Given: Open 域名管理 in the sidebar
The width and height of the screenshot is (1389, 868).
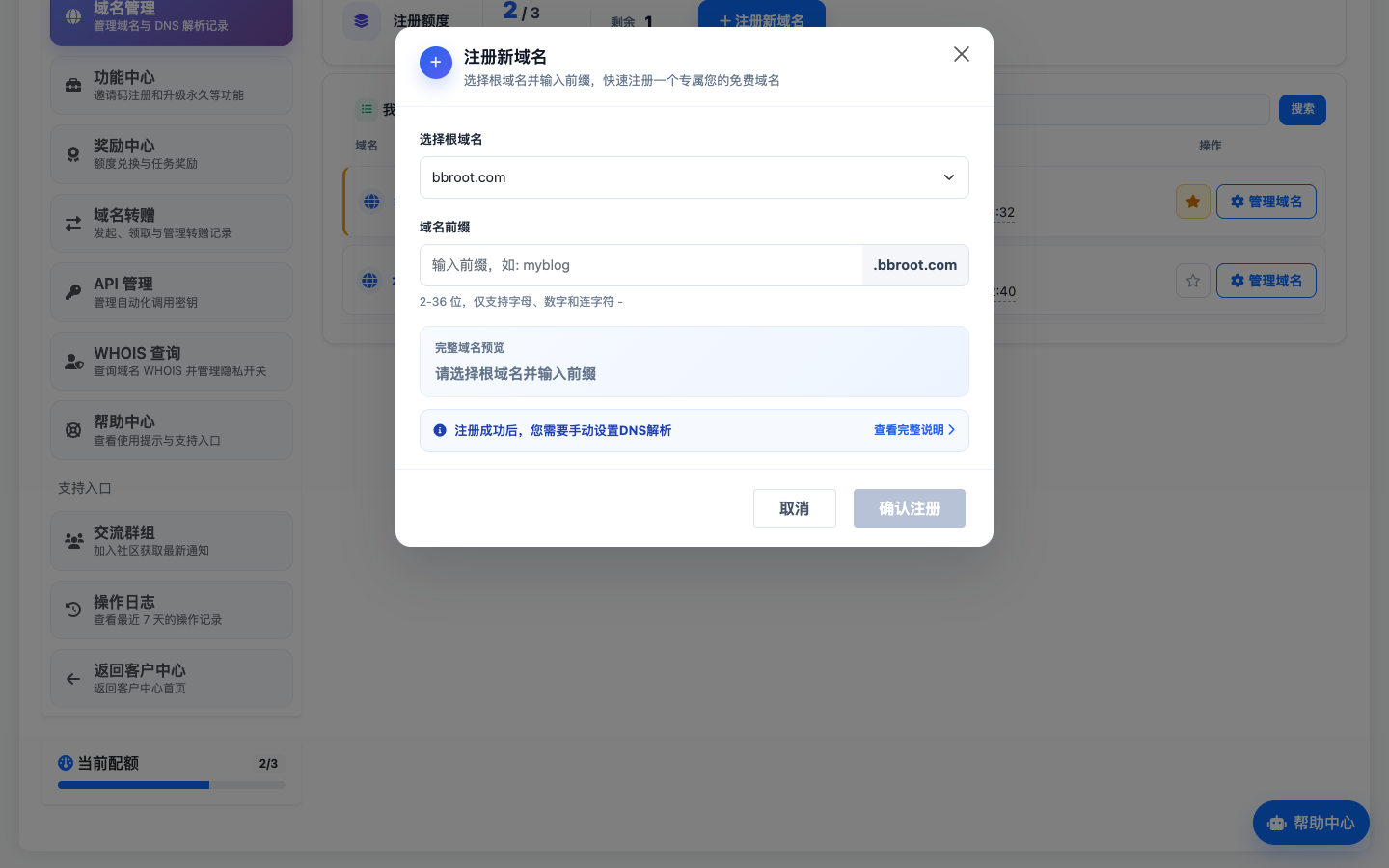Looking at the screenshot, I should 172,17.
